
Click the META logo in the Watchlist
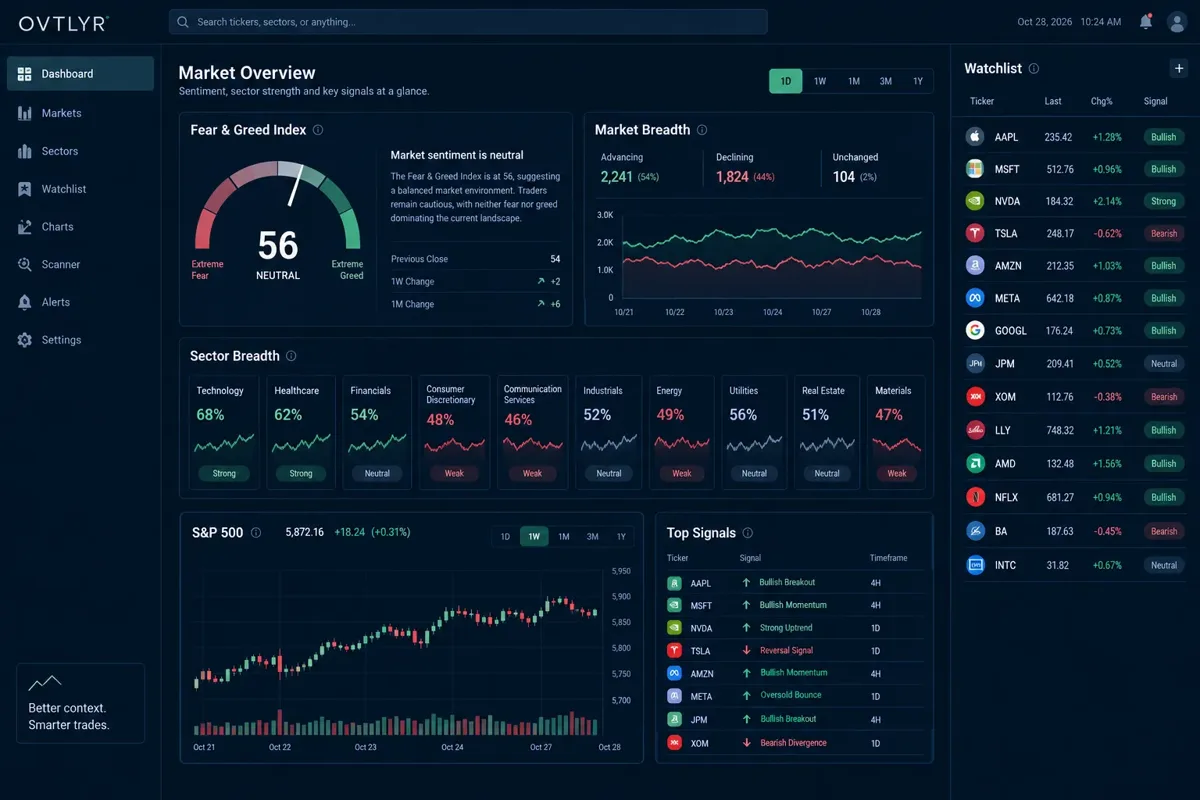pyautogui.click(x=975, y=298)
